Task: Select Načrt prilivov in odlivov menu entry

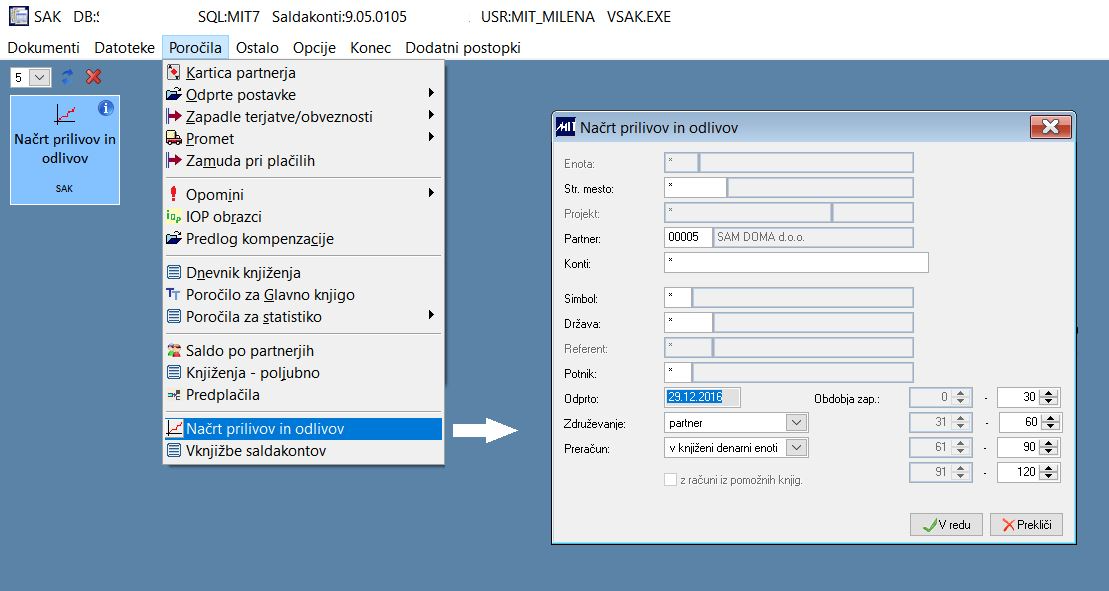Action: (303, 428)
